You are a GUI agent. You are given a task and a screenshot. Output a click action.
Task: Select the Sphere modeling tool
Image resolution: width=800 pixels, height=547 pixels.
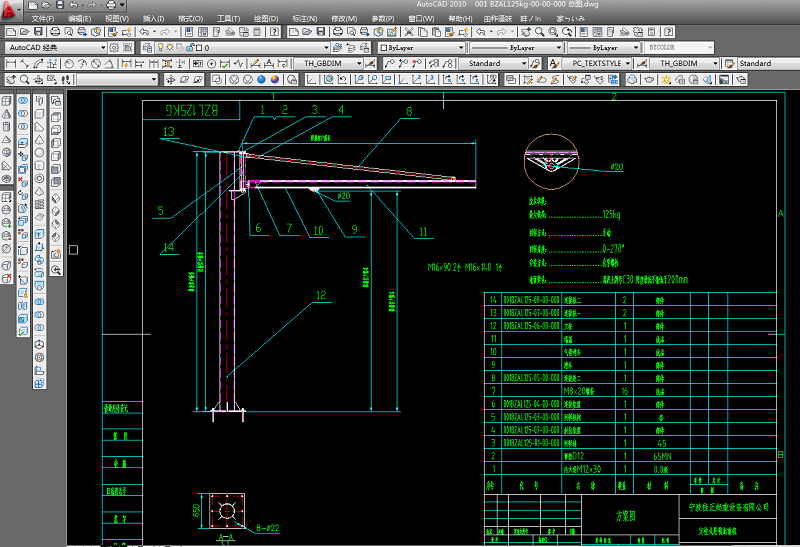(39, 153)
